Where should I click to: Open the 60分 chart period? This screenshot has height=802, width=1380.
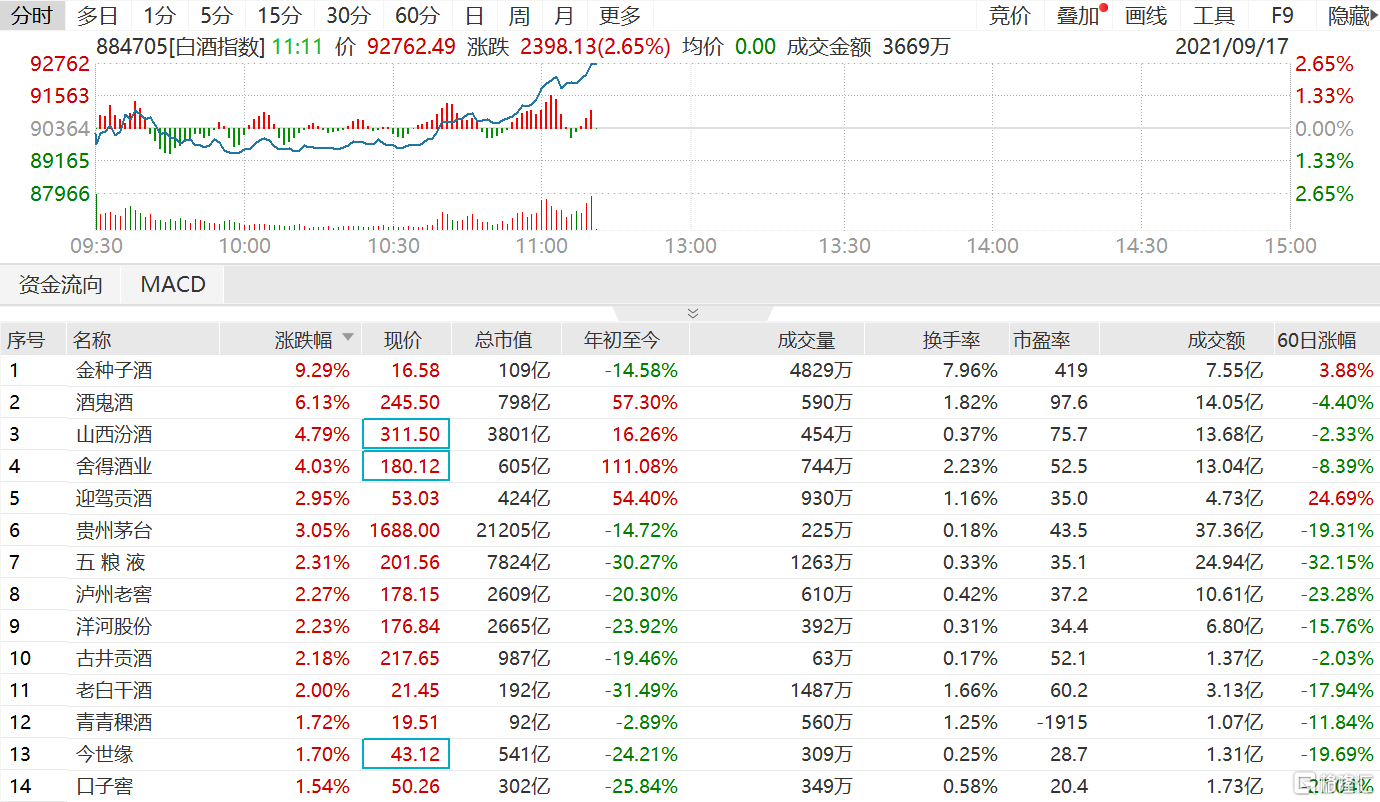point(417,15)
